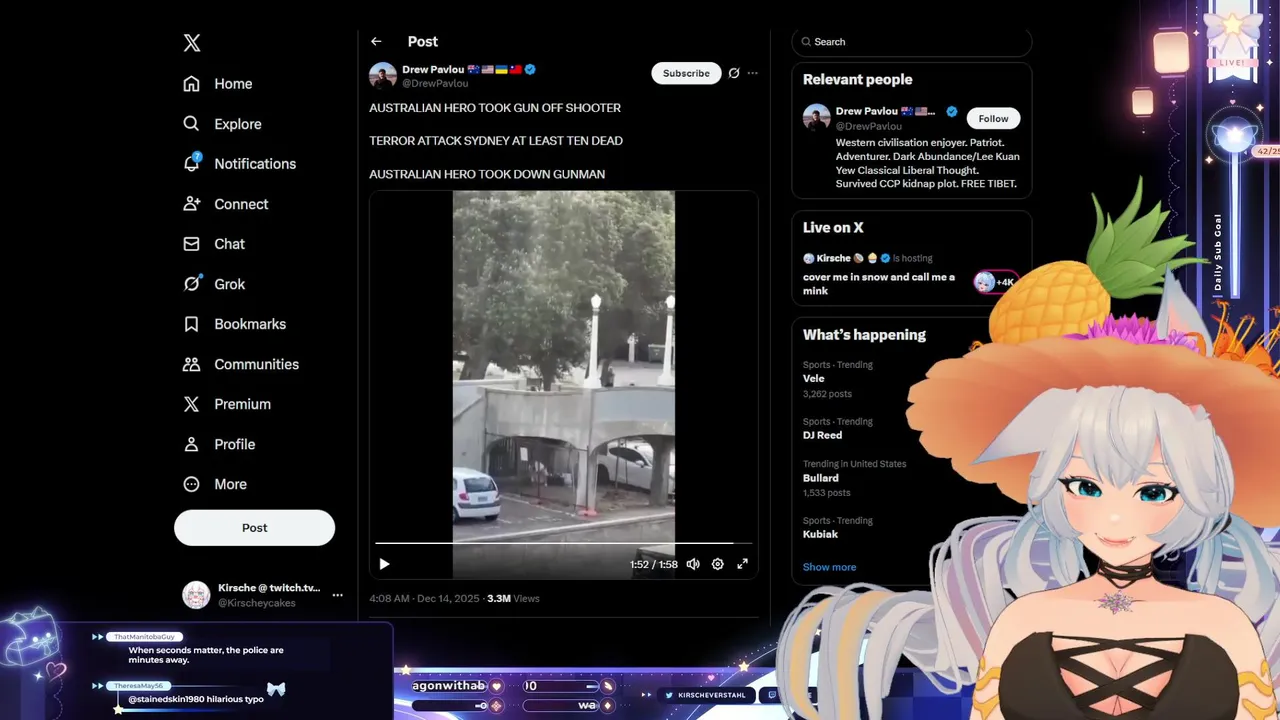This screenshot has height=720, width=1280.
Task: Click the Kirsche account avatar
Action: [x=196, y=595]
